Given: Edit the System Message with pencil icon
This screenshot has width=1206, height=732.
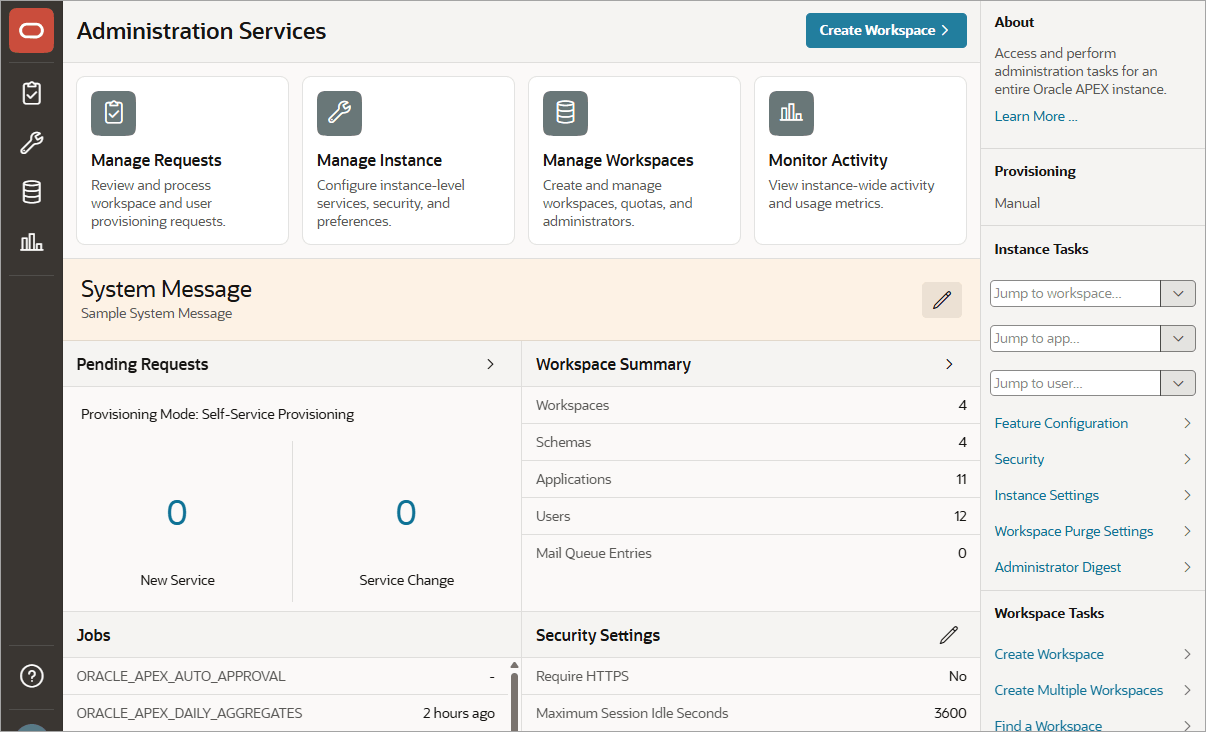Looking at the screenshot, I should point(941,300).
